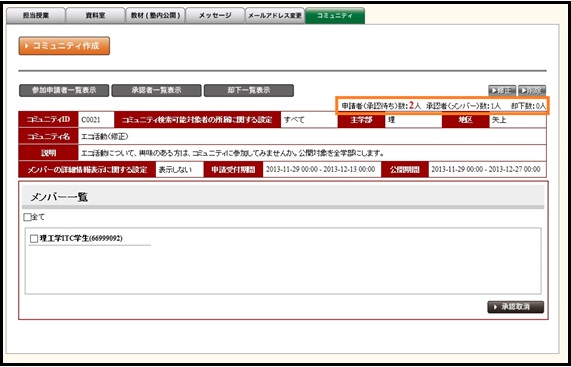Click the コミュニティ作成 orange button
Viewport: 571px width, 367px height.
(x=64, y=46)
